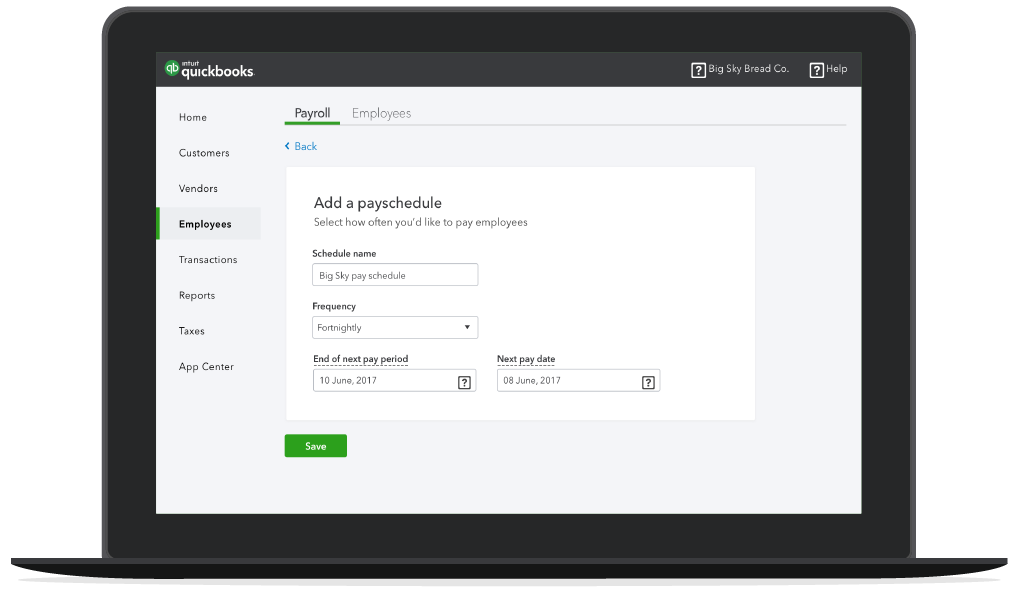The image size is (1018, 590).
Task: Click the Help icon in header
Action: [x=816, y=70]
